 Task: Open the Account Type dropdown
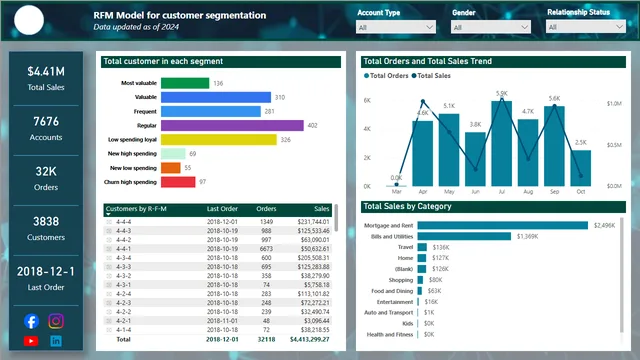(396, 27)
